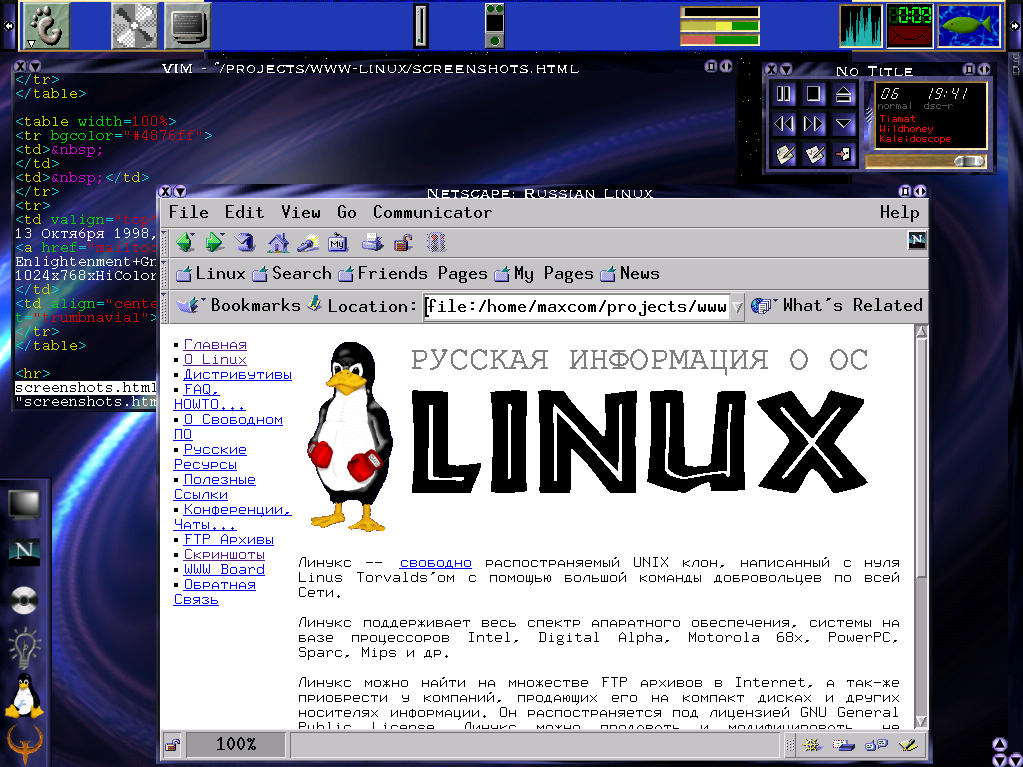Screen dimensions: 1023x767
Task: Pause playback in the CD player
Action: (784, 94)
